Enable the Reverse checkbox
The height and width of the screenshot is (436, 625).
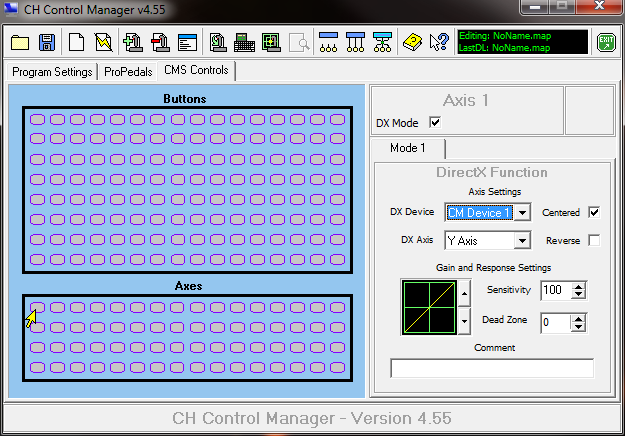pos(594,240)
